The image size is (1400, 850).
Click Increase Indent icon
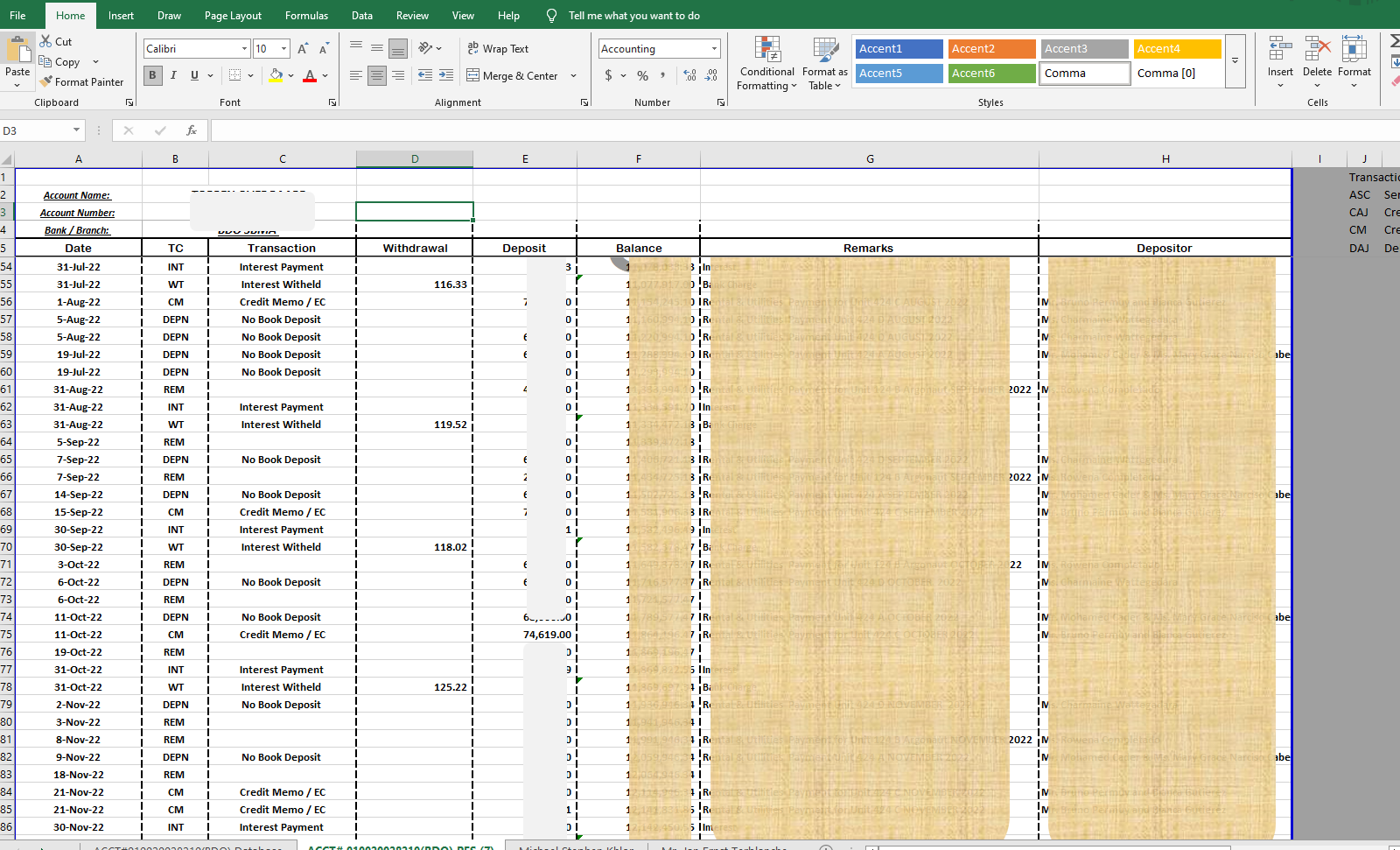[x=446, y=75]
